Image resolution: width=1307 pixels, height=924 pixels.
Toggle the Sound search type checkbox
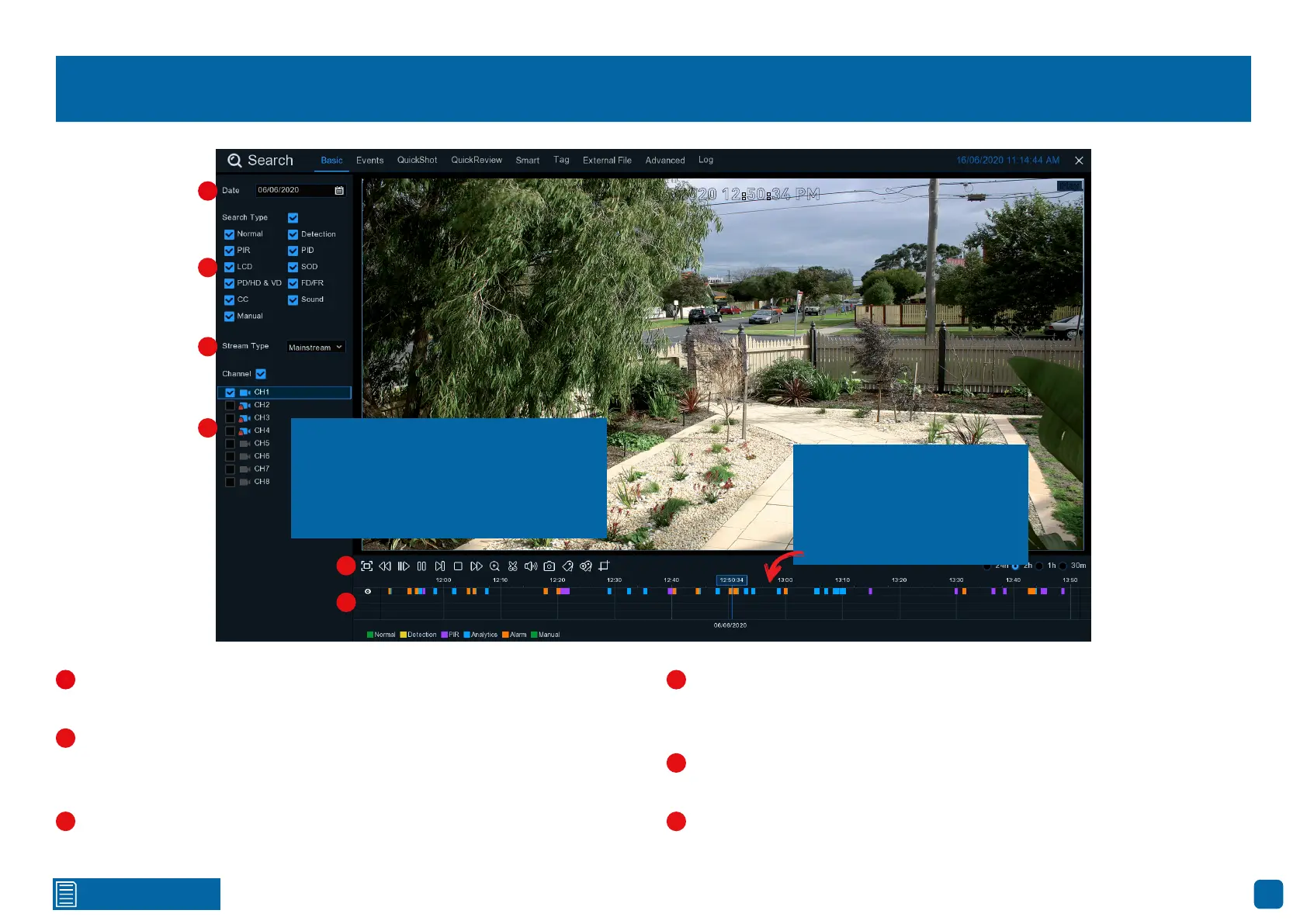pyautogui.click(x=293, y=300)
